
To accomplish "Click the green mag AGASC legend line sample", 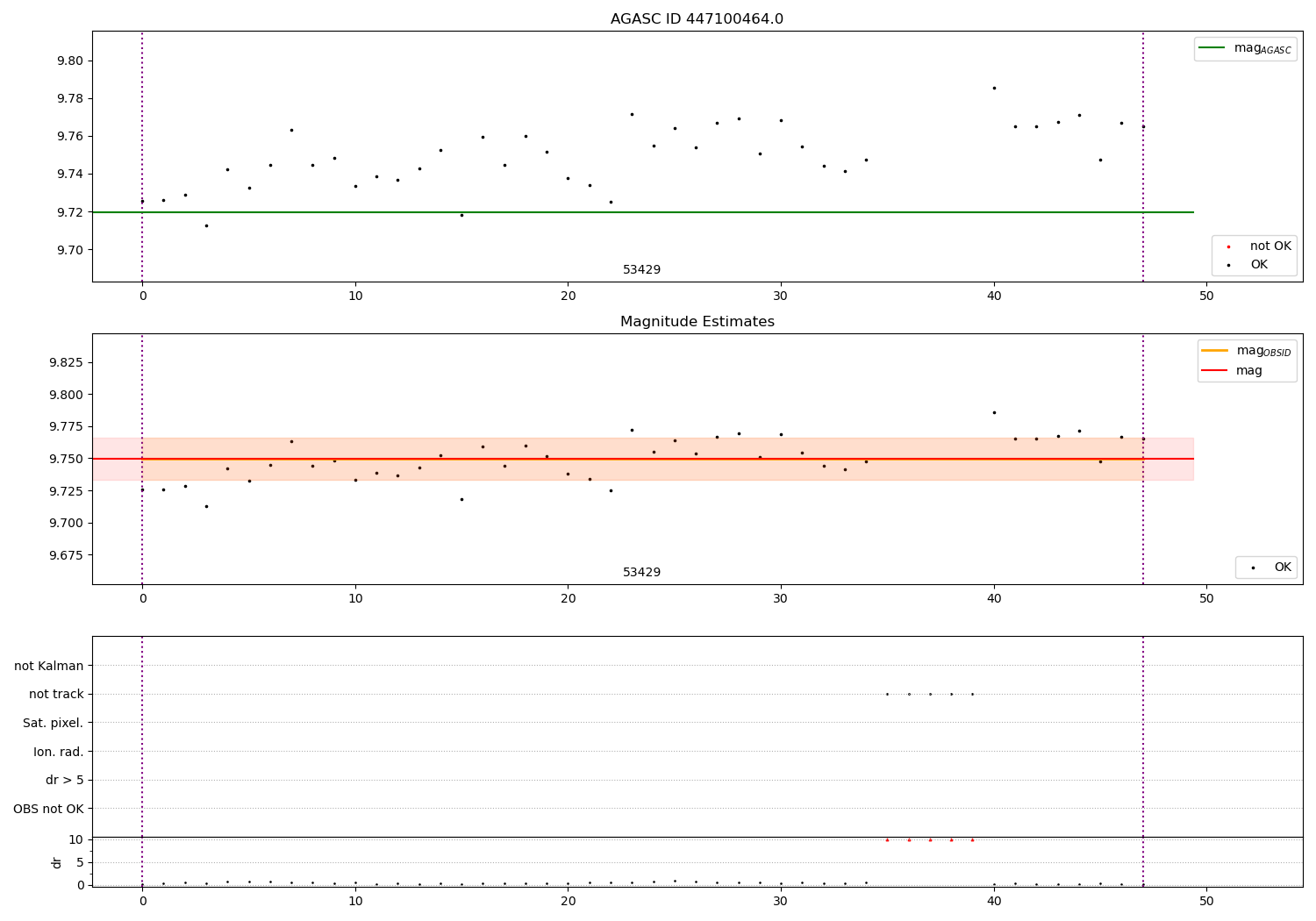I will 1212,48.
